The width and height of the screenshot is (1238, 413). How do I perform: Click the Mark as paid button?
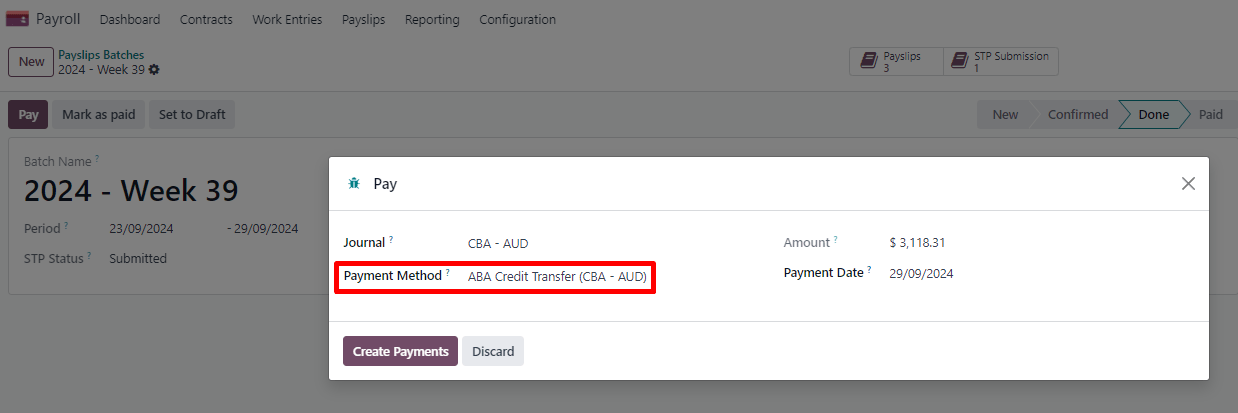pyautogui.click(x=98, y=114)
